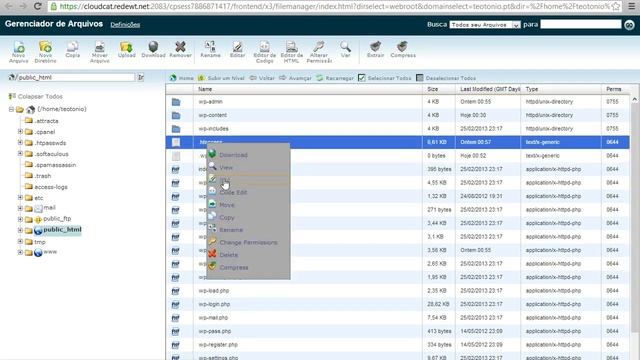Choose Delete in context menu
Viewport: 640px width, 360px height.
(248, 255)
